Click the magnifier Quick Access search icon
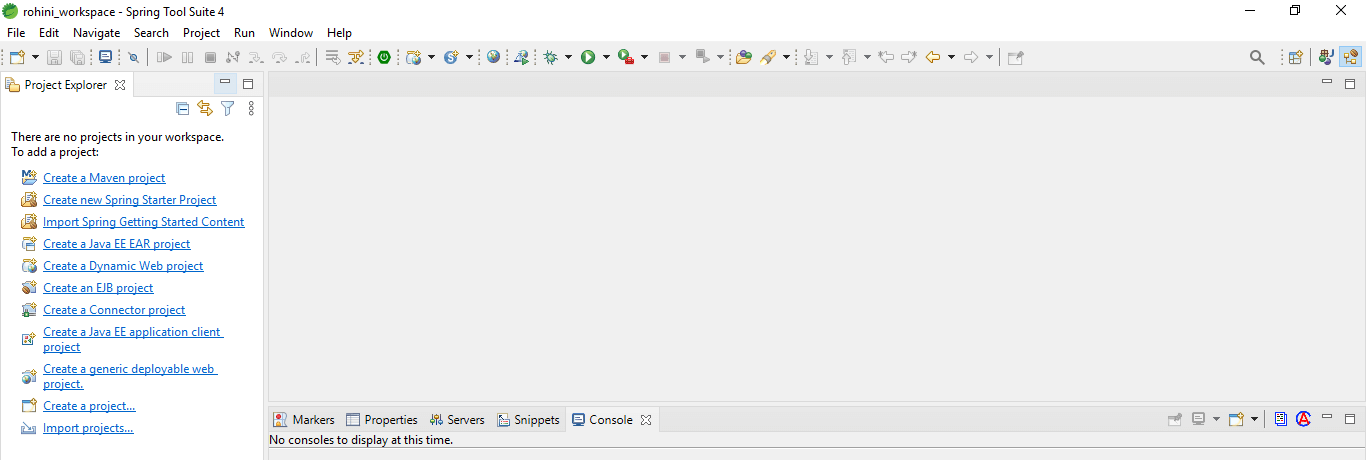 1257,58
